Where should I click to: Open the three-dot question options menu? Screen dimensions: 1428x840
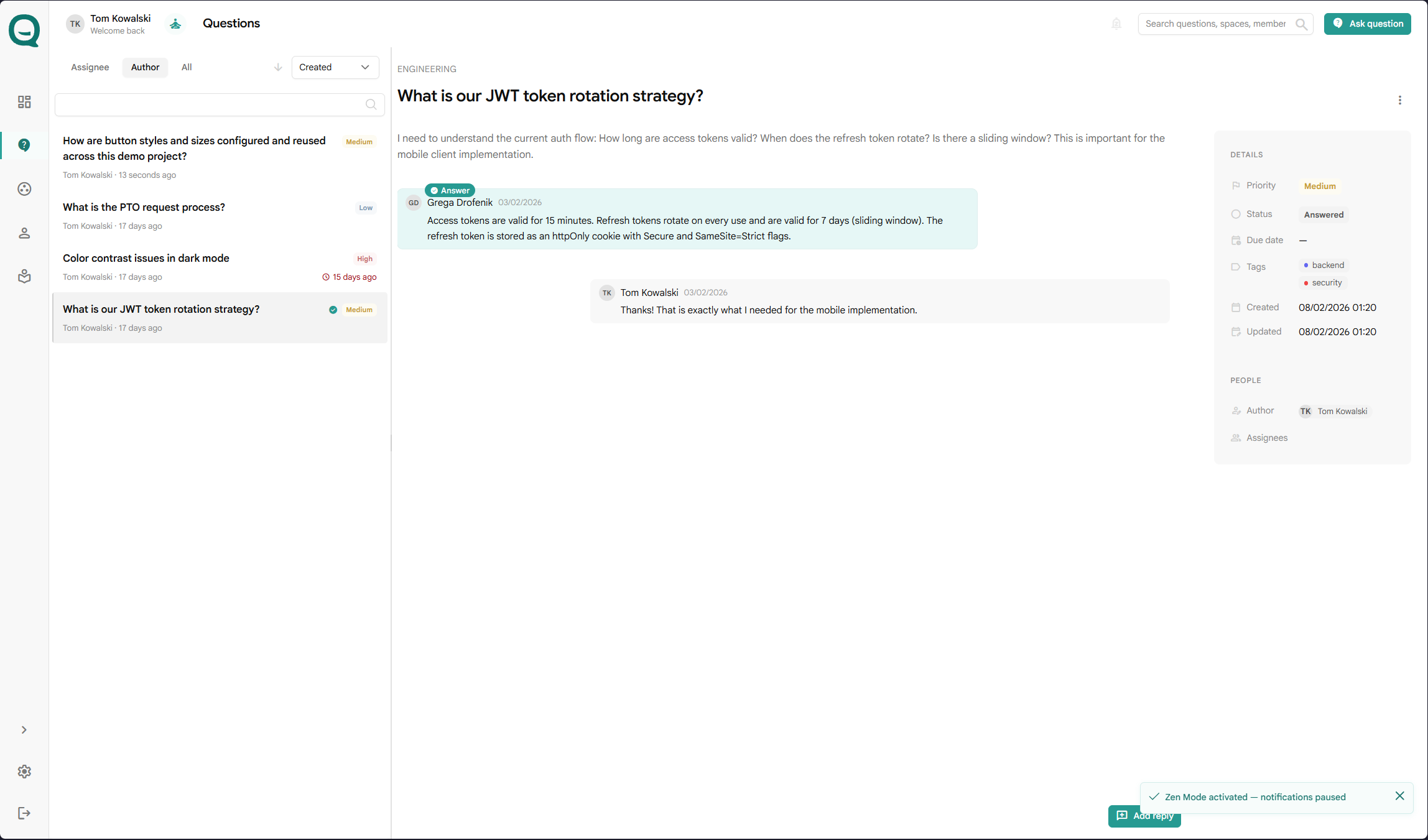1400,100
